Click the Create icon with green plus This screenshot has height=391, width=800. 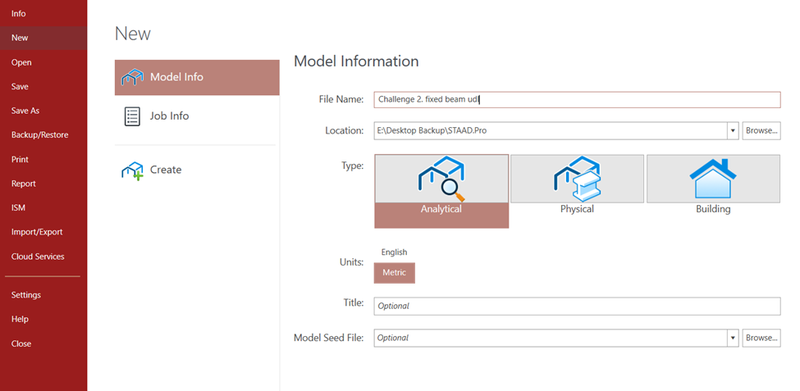coord(132,171)
